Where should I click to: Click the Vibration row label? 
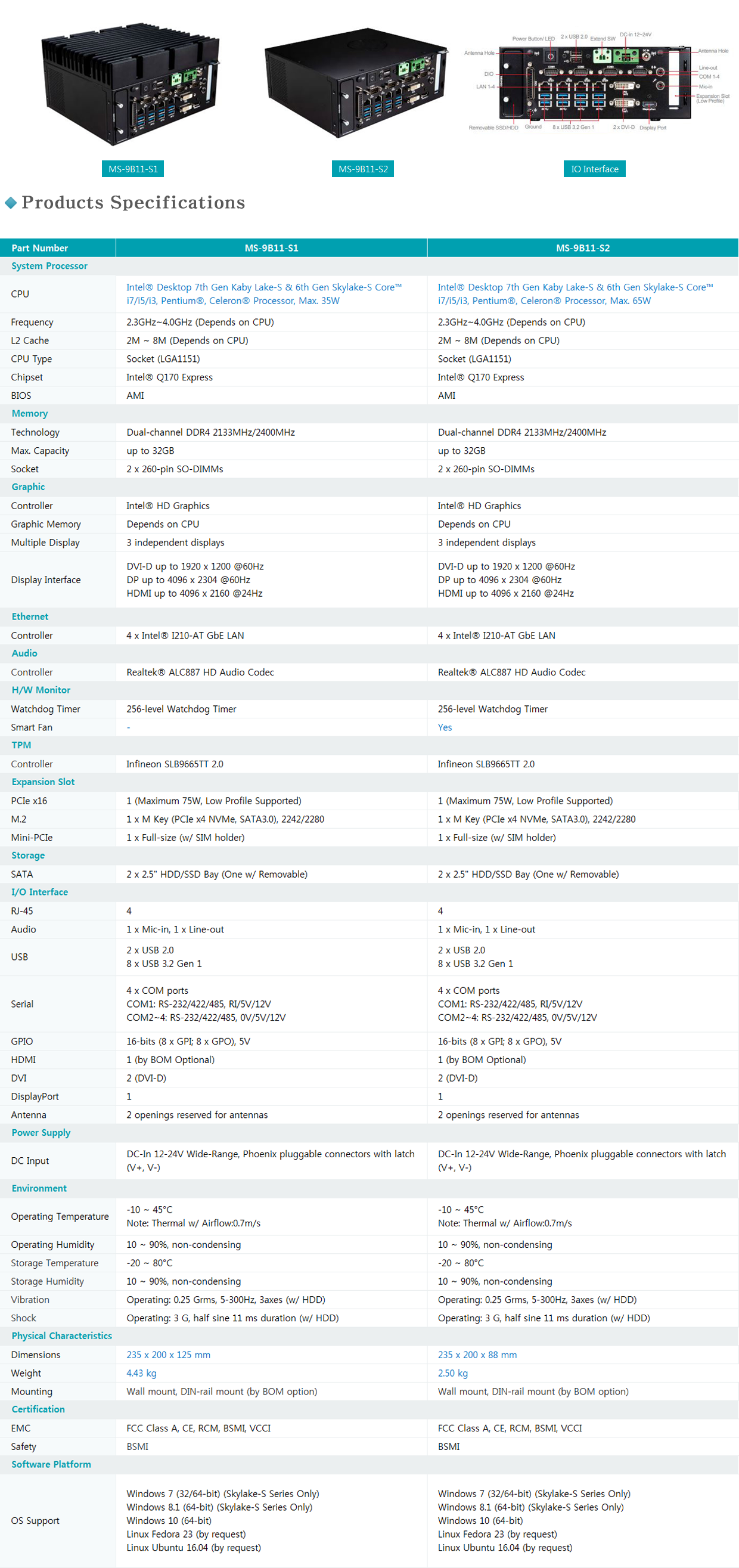click(x=30, y=1300)
